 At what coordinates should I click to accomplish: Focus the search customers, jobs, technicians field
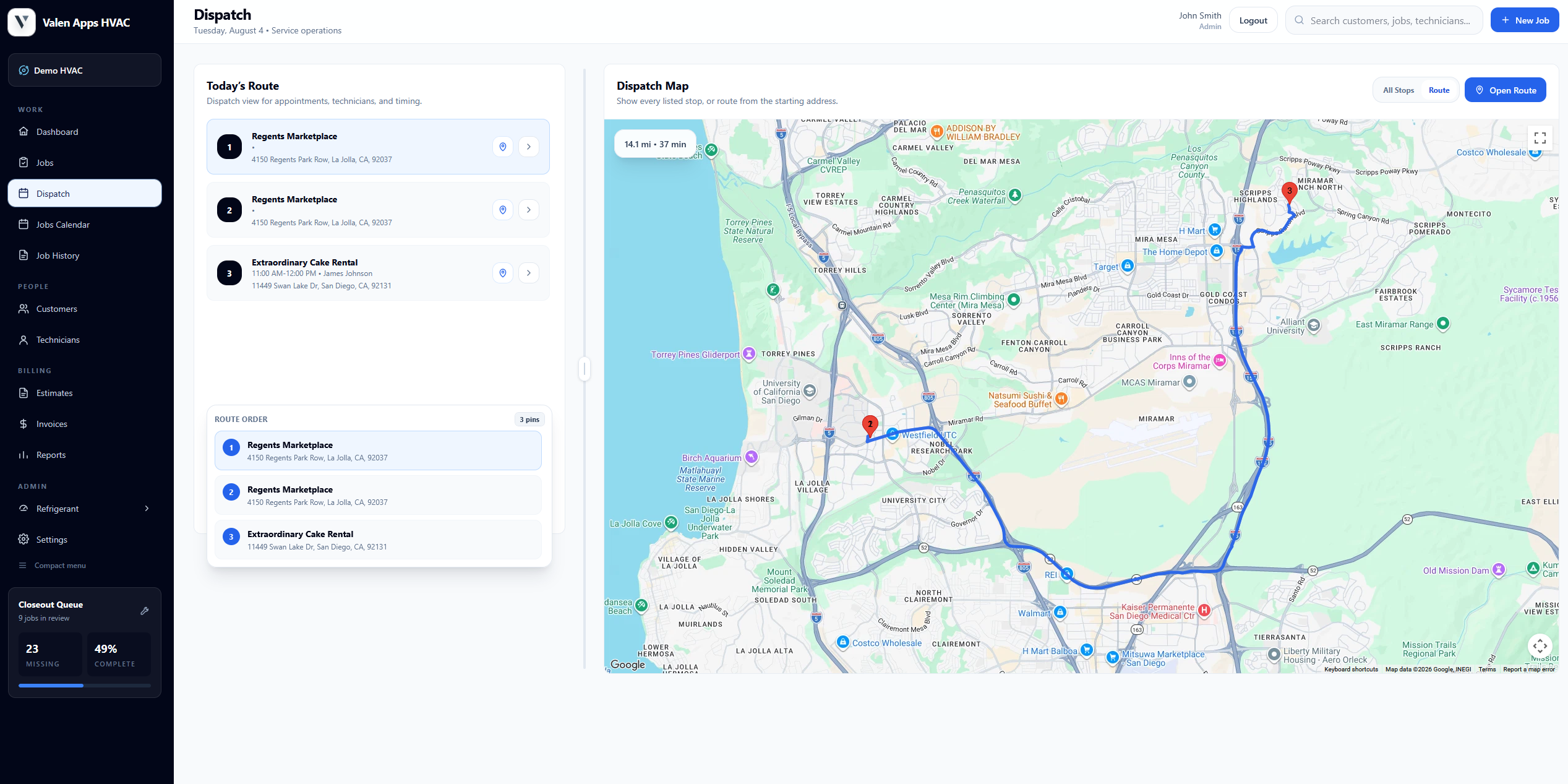1384,20
